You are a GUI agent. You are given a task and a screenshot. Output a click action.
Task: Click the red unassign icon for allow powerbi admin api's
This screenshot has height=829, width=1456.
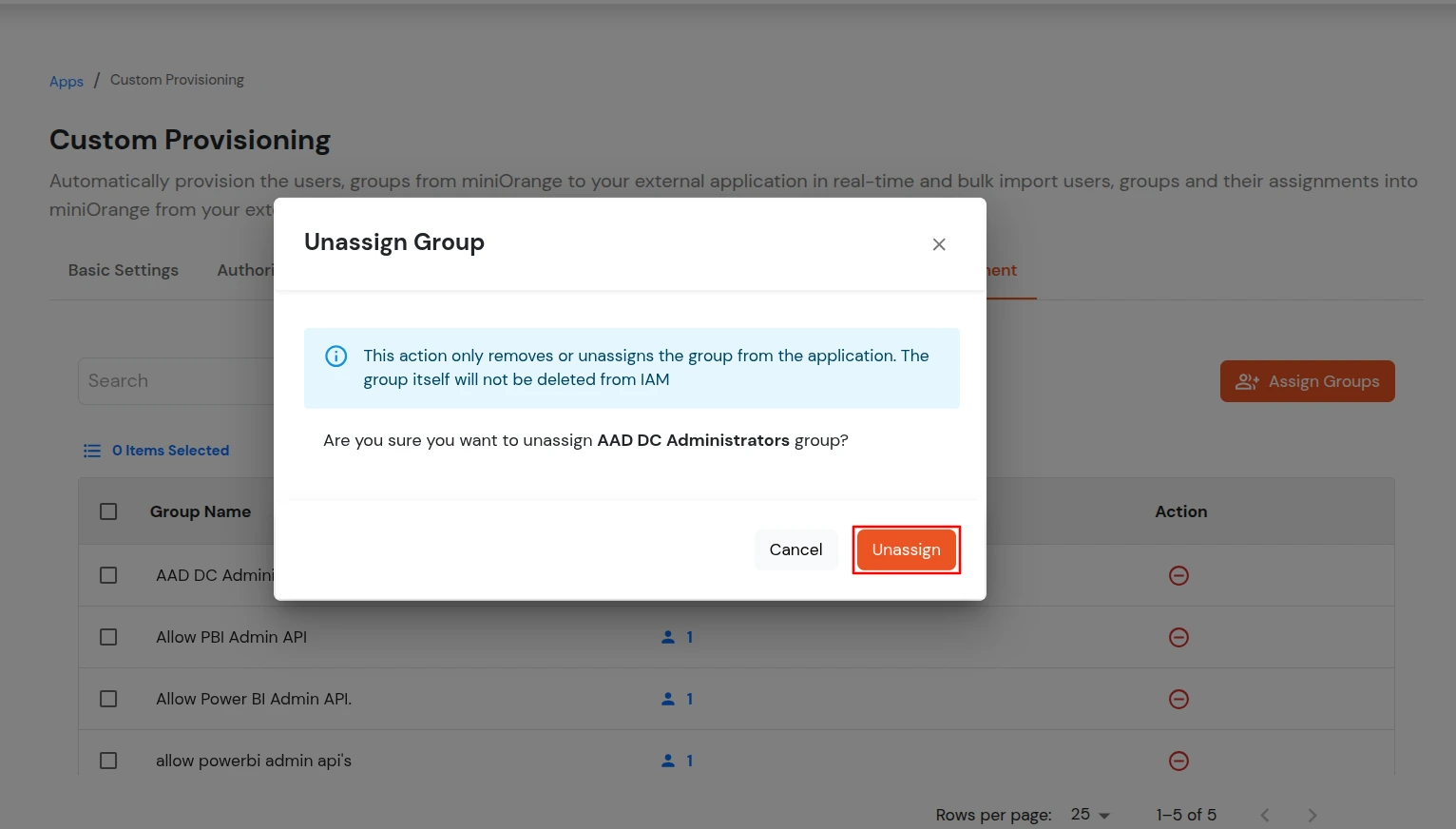tap(1178, 761)
